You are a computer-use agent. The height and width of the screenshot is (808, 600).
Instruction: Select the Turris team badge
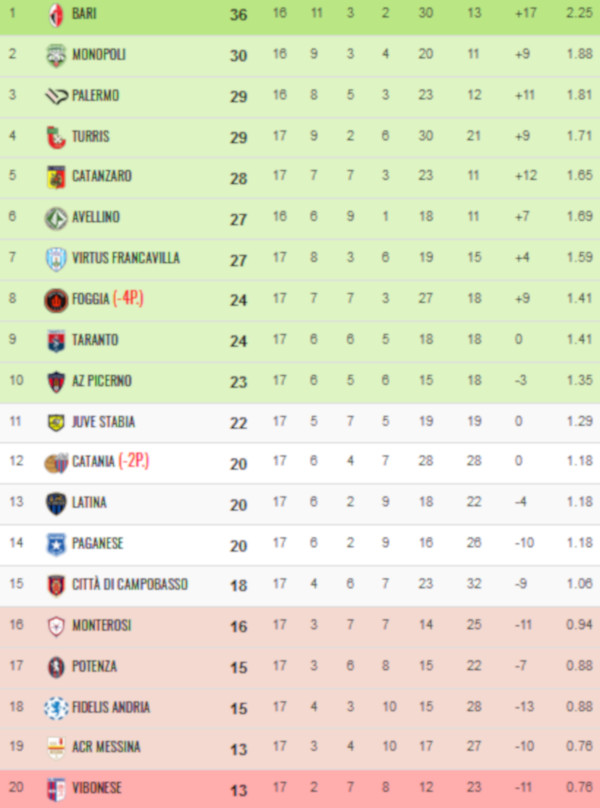56,137
